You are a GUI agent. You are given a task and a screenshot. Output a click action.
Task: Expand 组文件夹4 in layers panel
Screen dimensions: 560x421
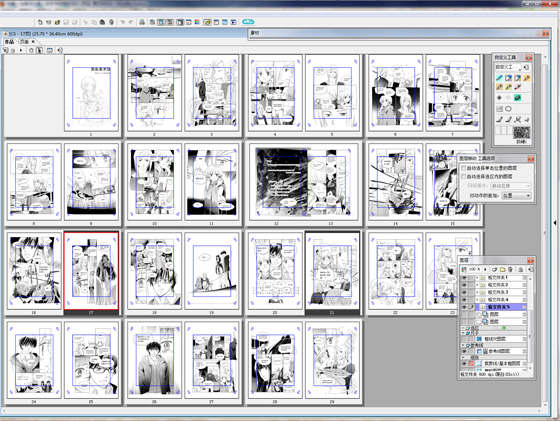[x=477, y=300]
